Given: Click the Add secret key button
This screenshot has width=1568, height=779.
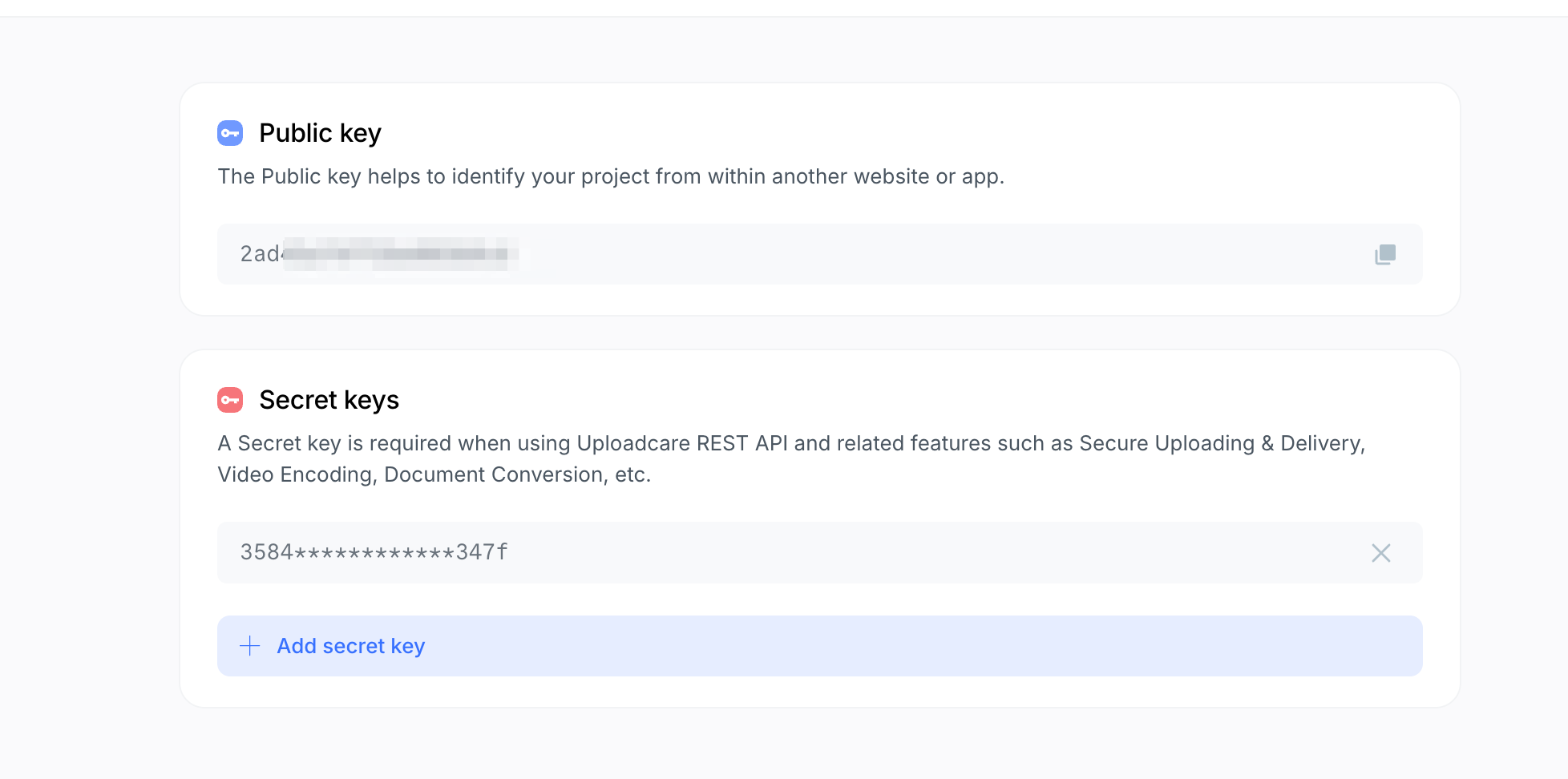Looking at the screenshot, I should coord(350,645).
